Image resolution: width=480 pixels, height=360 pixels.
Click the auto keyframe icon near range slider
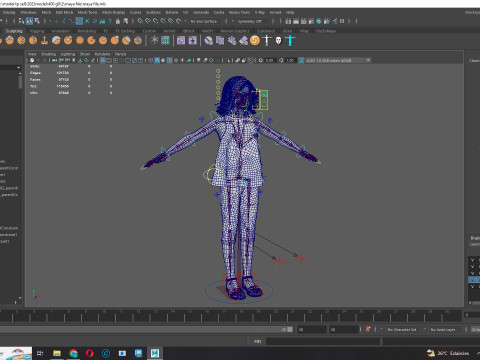[368, 329]
